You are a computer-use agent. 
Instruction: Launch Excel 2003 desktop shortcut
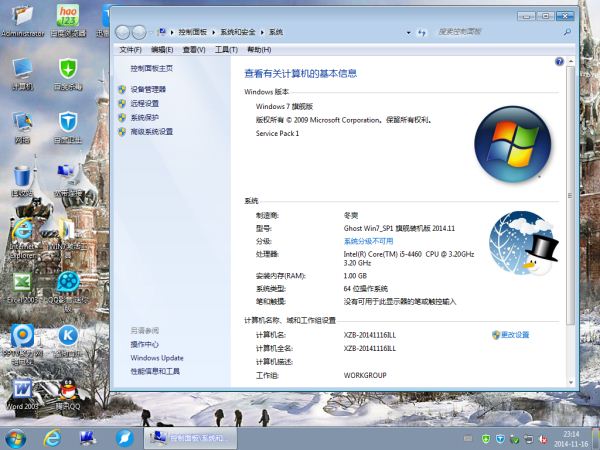(x=22, y=288)
